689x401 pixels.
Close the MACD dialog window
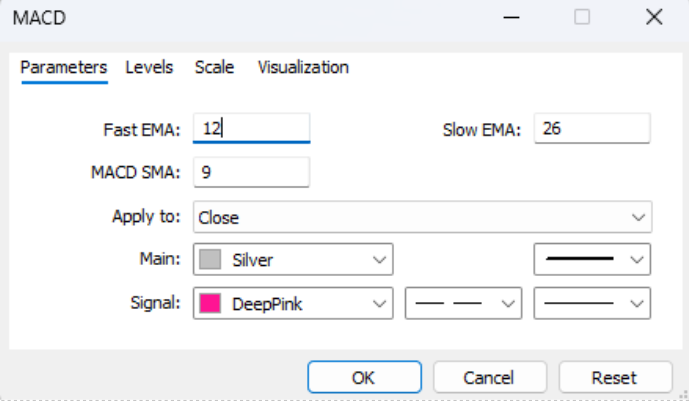point(655,17)
